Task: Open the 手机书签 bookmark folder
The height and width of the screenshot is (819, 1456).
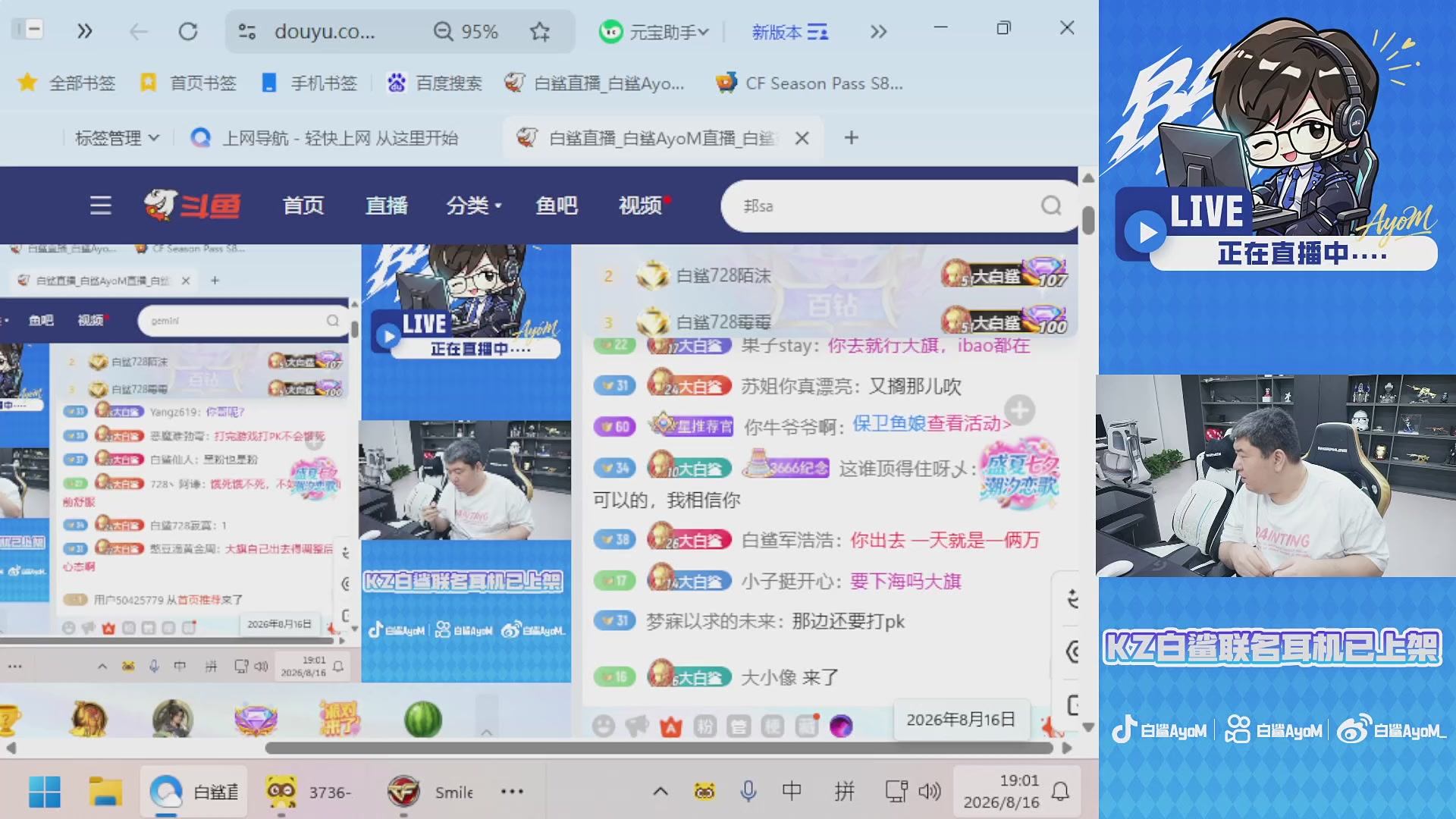Action: pos(309,83)
